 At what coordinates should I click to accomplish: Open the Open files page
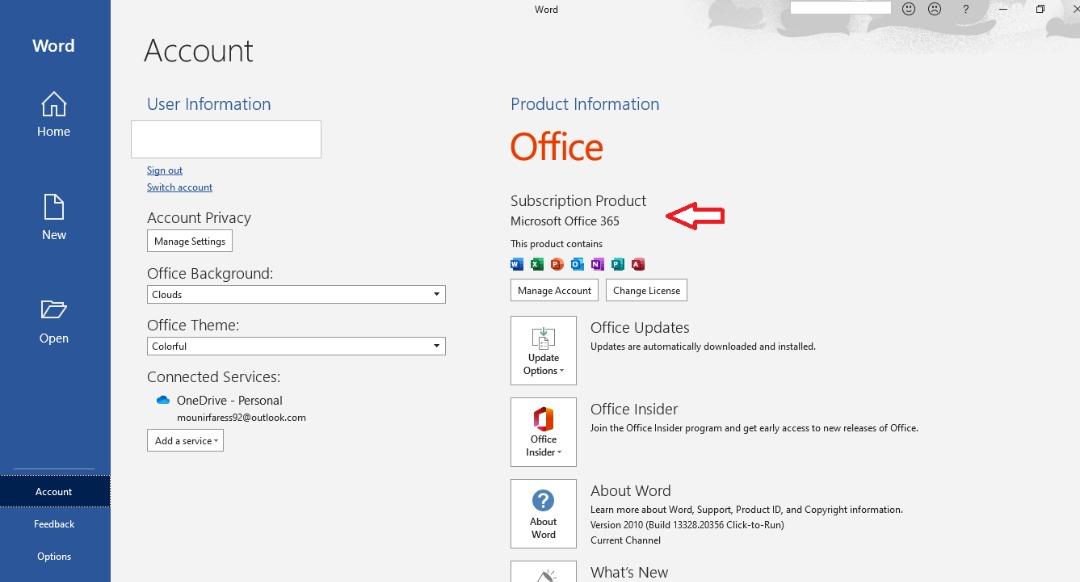tap(54, 321)
